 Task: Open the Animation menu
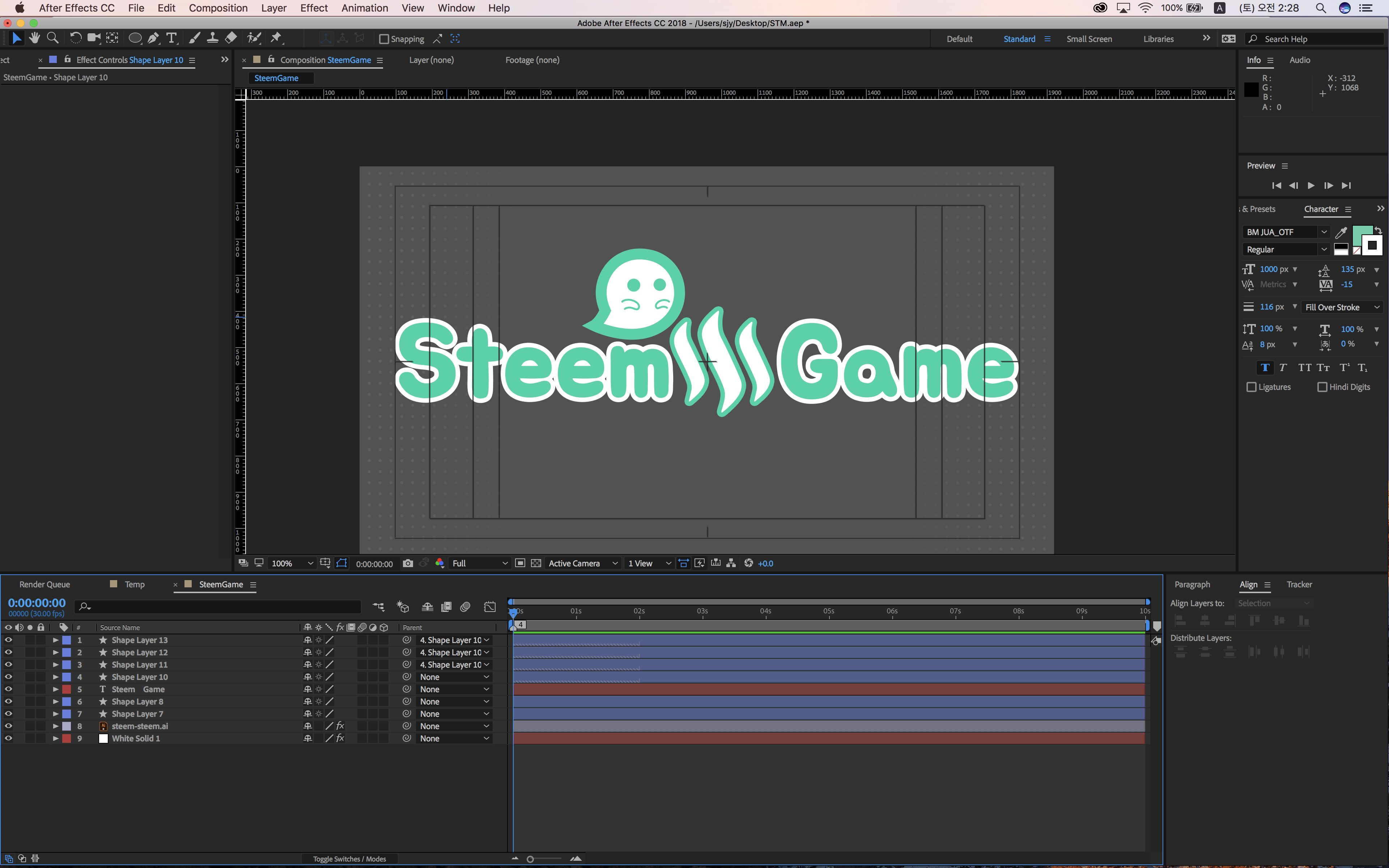click(x=365, y=8)
